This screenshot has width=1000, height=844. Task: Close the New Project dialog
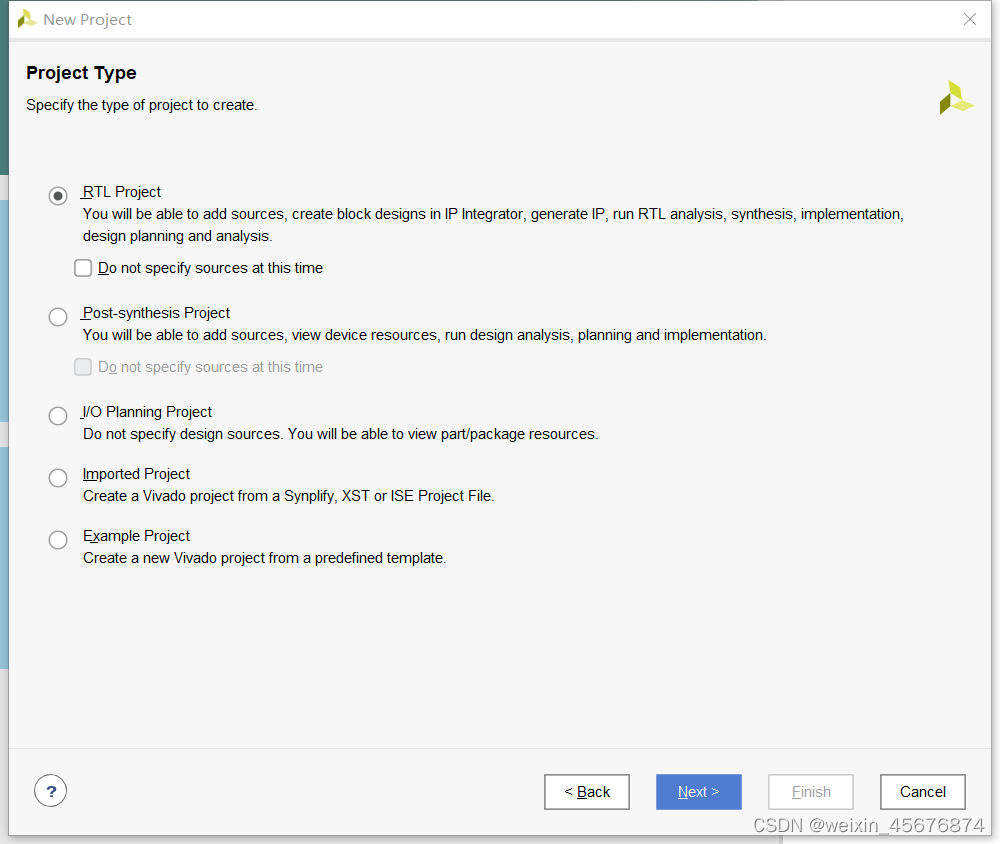point(969,19)
